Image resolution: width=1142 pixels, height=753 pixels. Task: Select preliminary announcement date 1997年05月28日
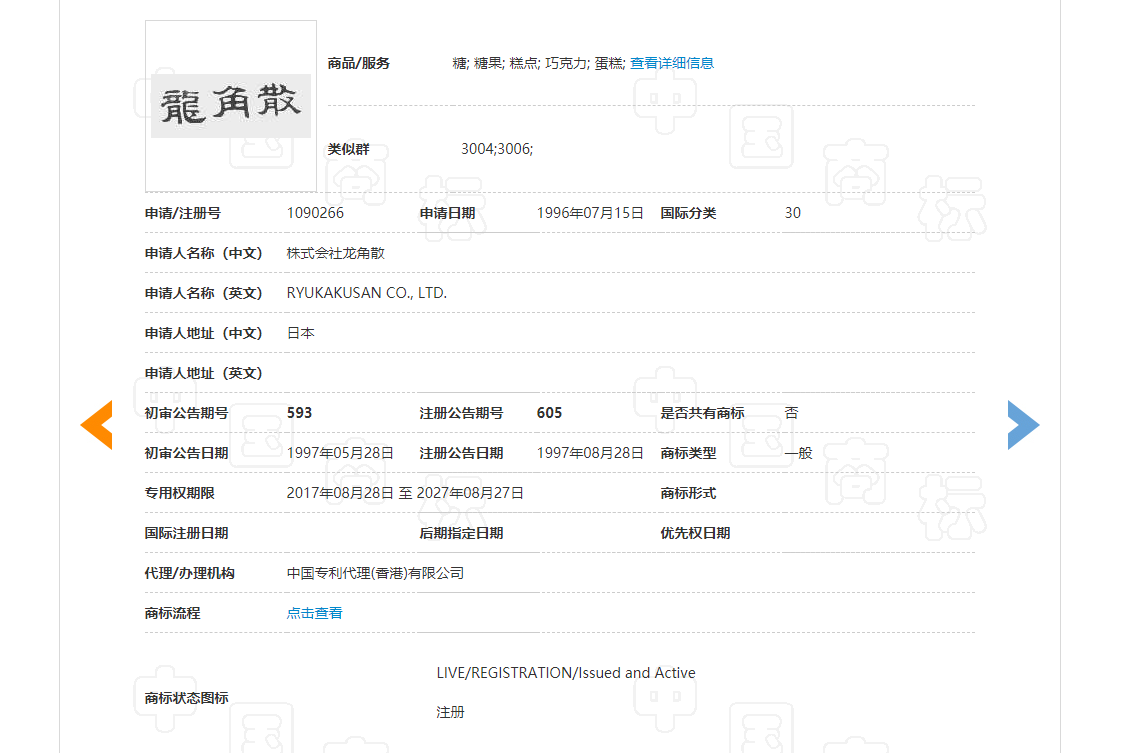340,453
